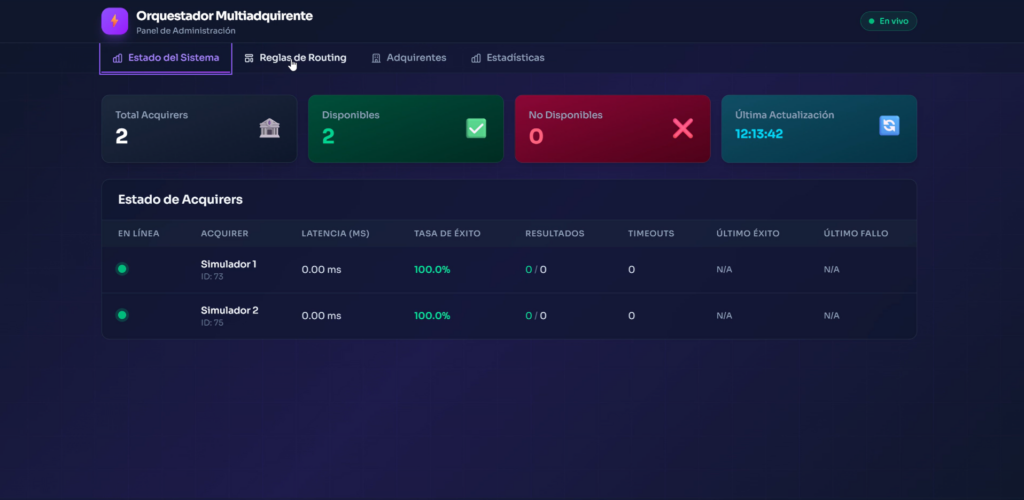
Task: Click the green online dot for Simulador 1
Action: pyautogui.click(x=122, y=269)
